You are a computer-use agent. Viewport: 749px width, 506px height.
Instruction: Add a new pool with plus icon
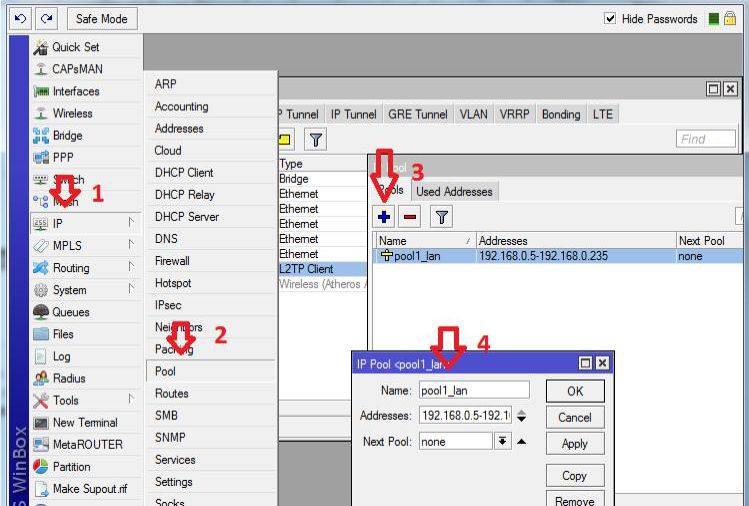pyautogui.click(x=384, y=217)
